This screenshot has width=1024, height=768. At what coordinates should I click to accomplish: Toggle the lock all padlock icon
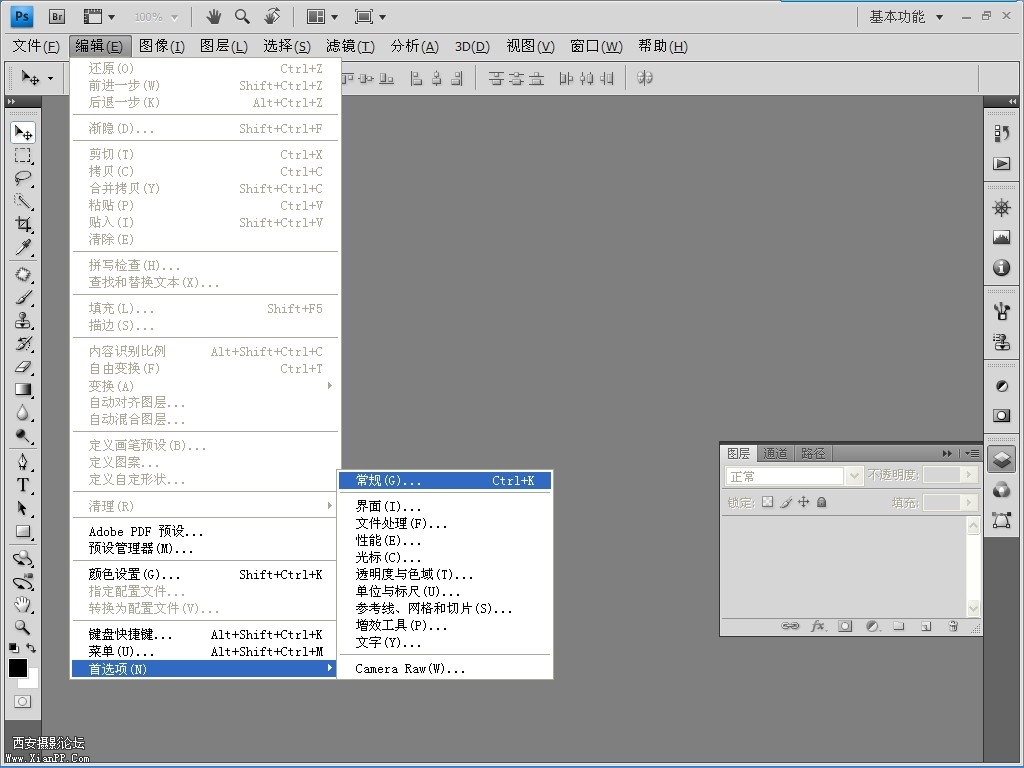pyautogui.click(x=822, y=502)
